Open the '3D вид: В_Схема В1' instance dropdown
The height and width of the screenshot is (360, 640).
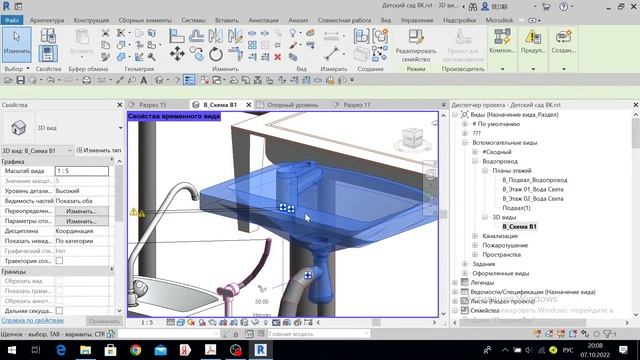click(x=37, y=151)
